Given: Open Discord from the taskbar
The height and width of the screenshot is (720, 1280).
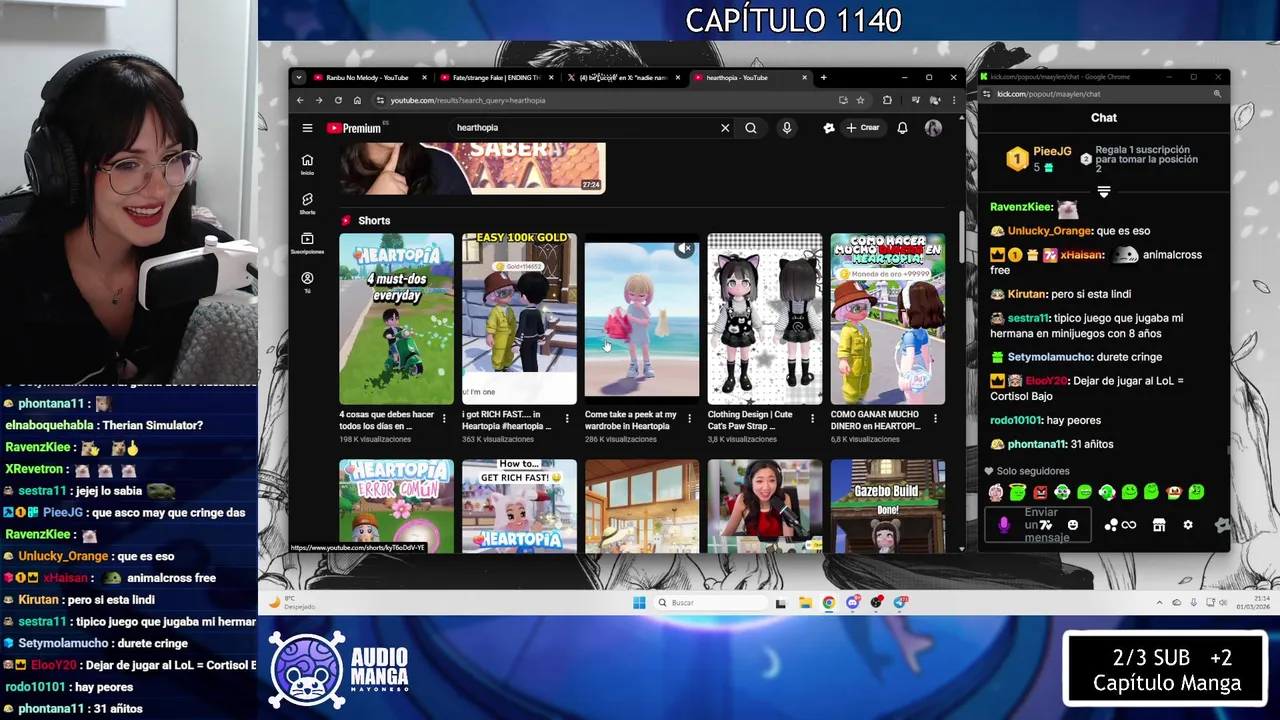Looking at the screenshot, I should click(x=853, y=602).
